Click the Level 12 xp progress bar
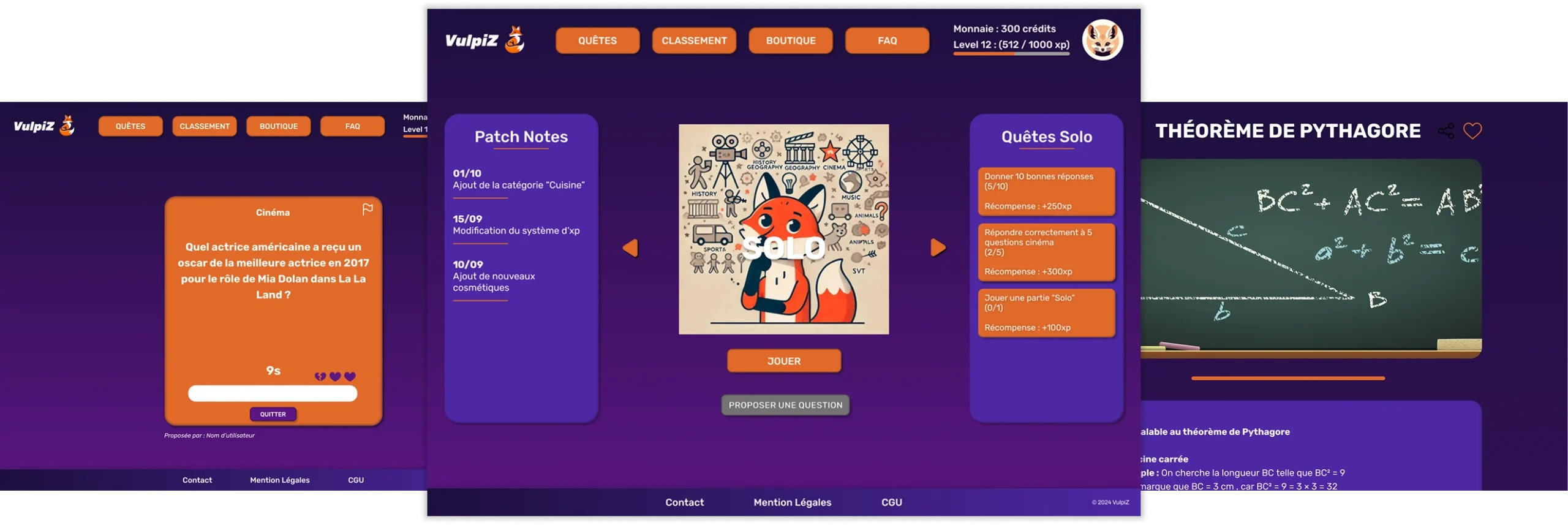This screenshot has width=1568, height=525. coord(1011,54)
